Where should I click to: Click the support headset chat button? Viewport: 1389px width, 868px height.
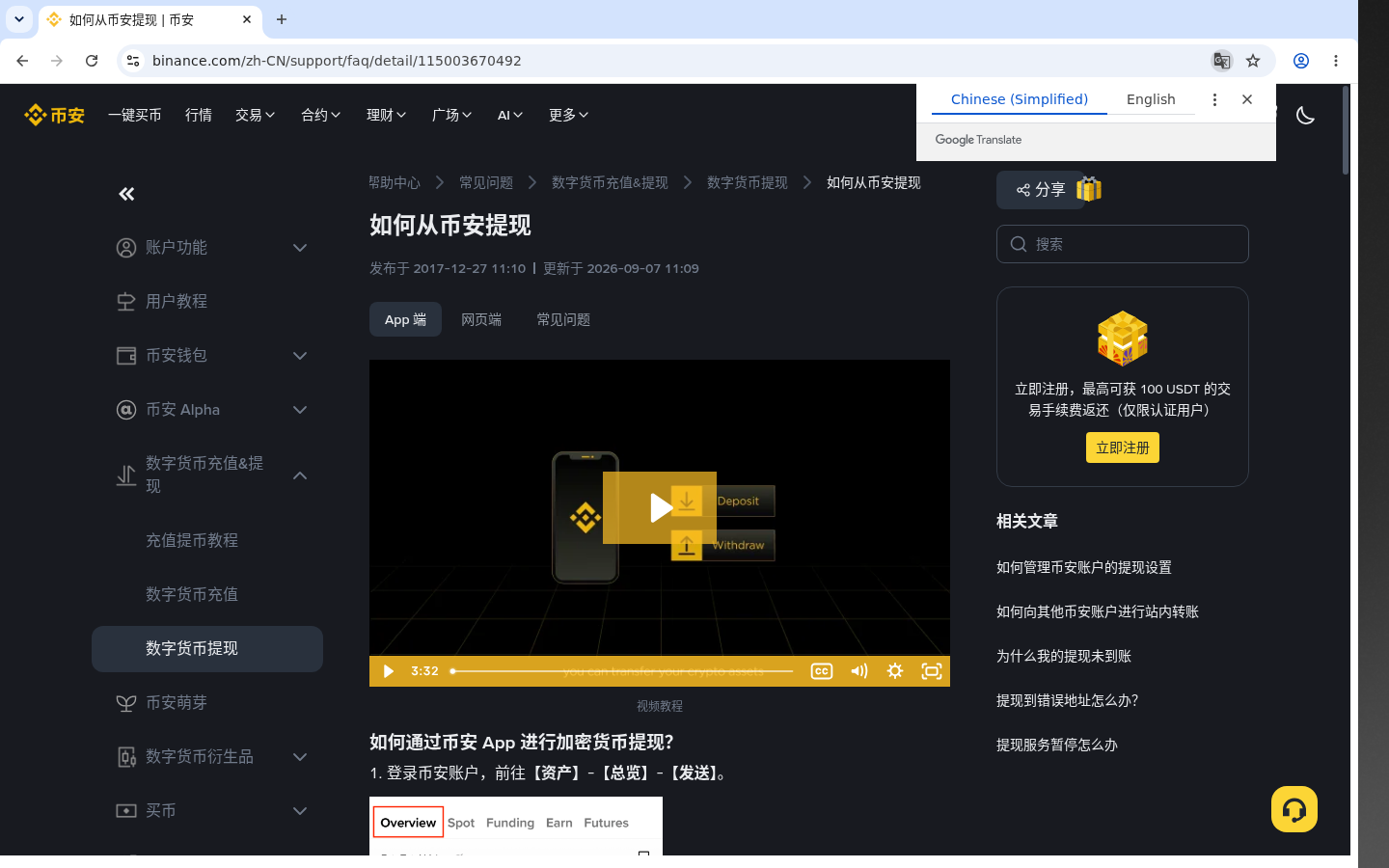(1294, 809)
